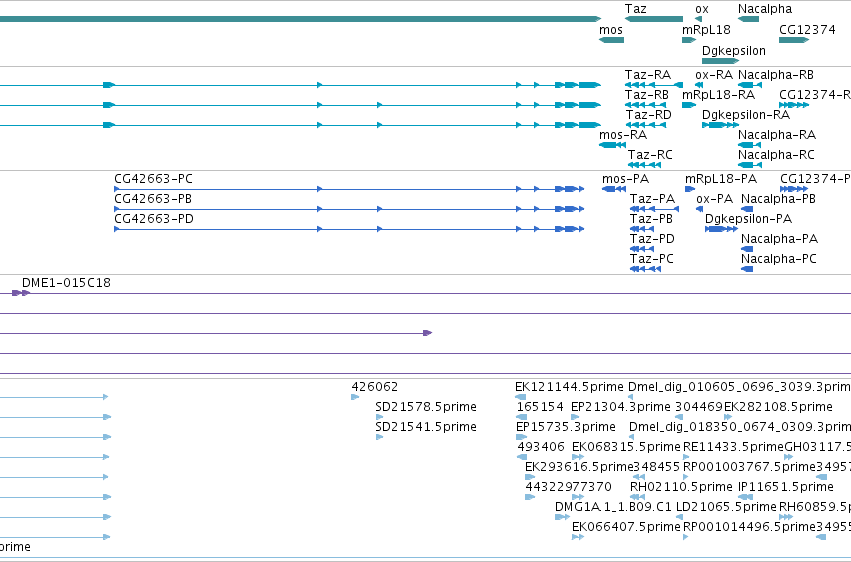Select the Taz-RB transcript label
Viewport: 851px width, 562px height.
pos(647,94)
